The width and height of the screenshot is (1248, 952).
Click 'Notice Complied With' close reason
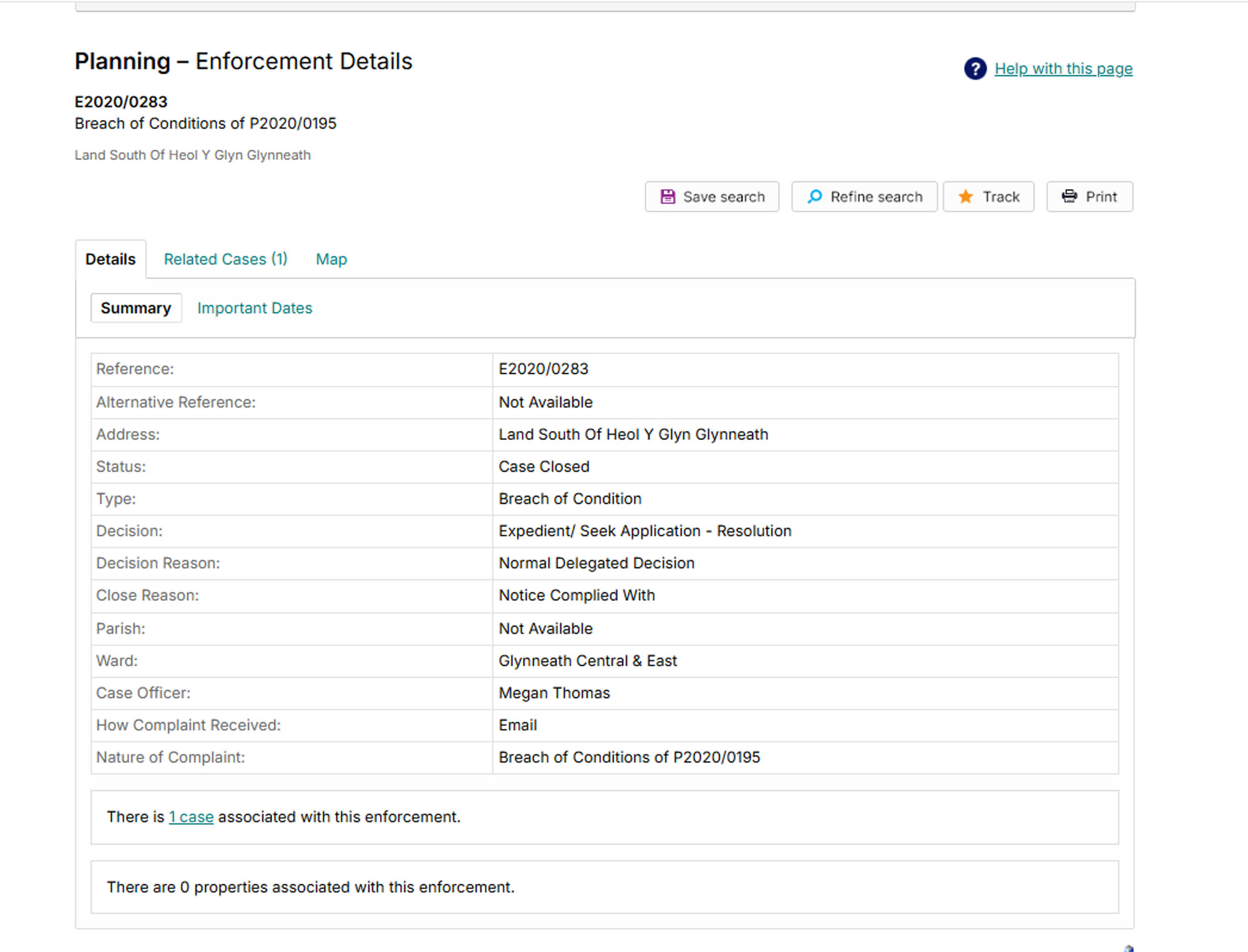pyautogui.click(x=577, y=595)
